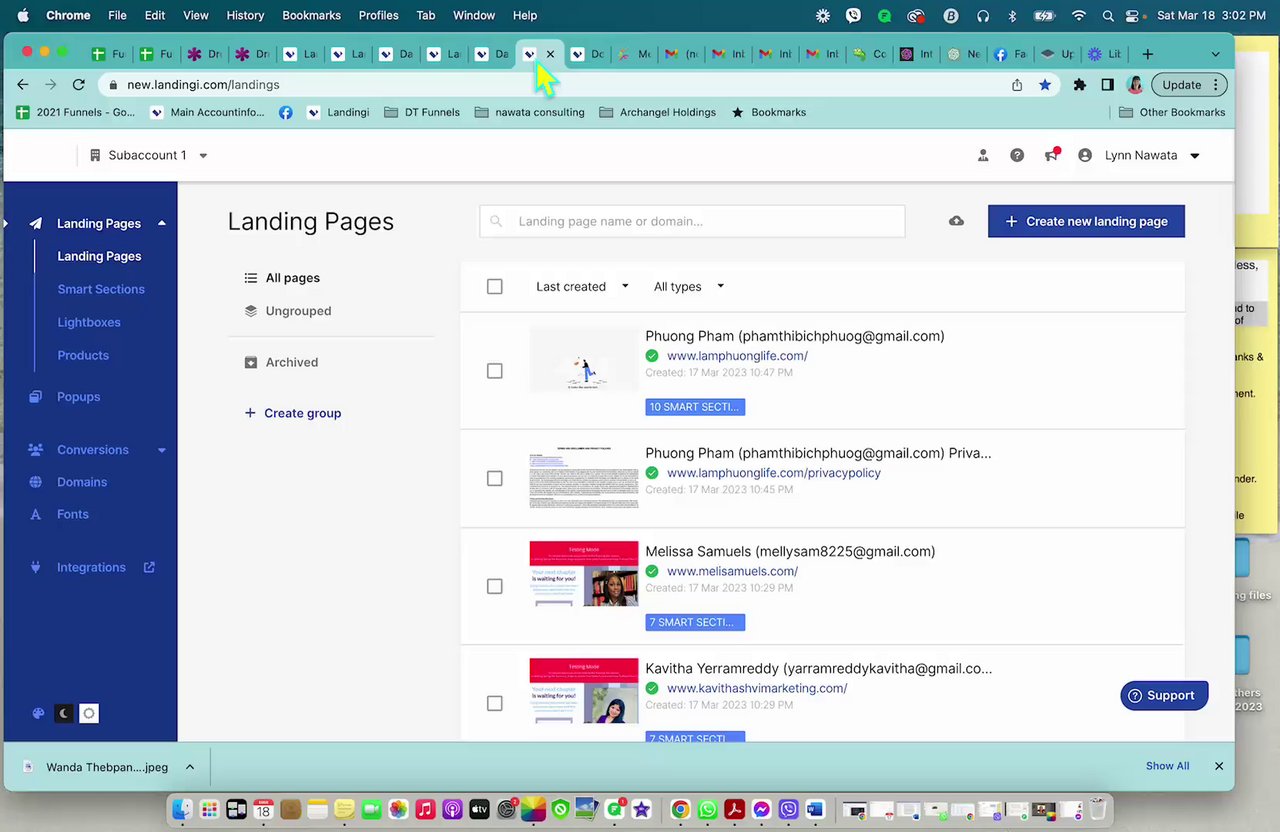Open the Profiles menu
The image size is (1280, 832).
click(378, 16)
